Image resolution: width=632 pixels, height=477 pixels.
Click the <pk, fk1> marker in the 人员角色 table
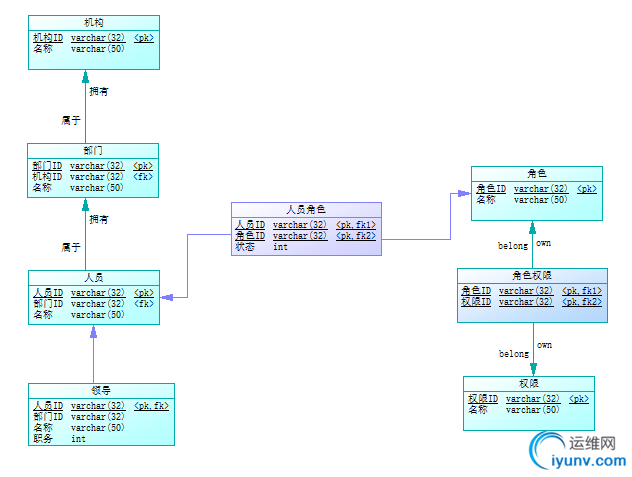pyautogui.click(x=356, y=225)
